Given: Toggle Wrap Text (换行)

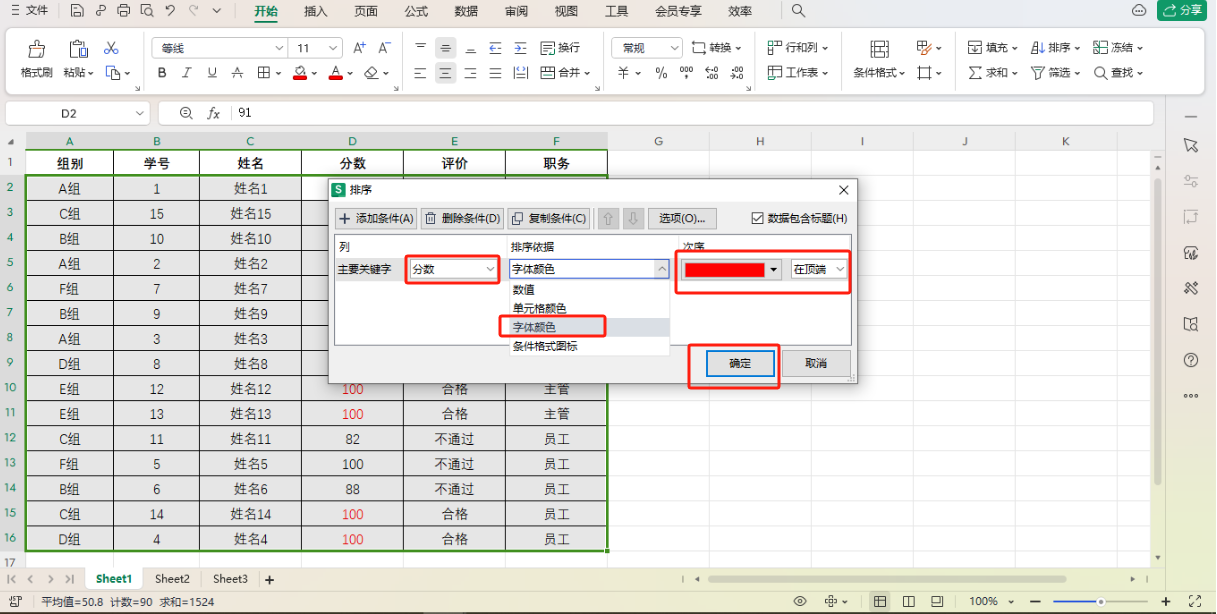Looking at the screenshot, I should point(560,48).
